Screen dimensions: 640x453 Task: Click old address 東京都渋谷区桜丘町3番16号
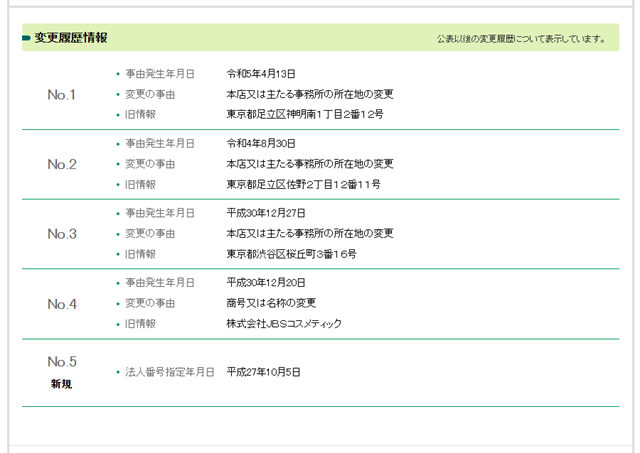tap(291, 255)
